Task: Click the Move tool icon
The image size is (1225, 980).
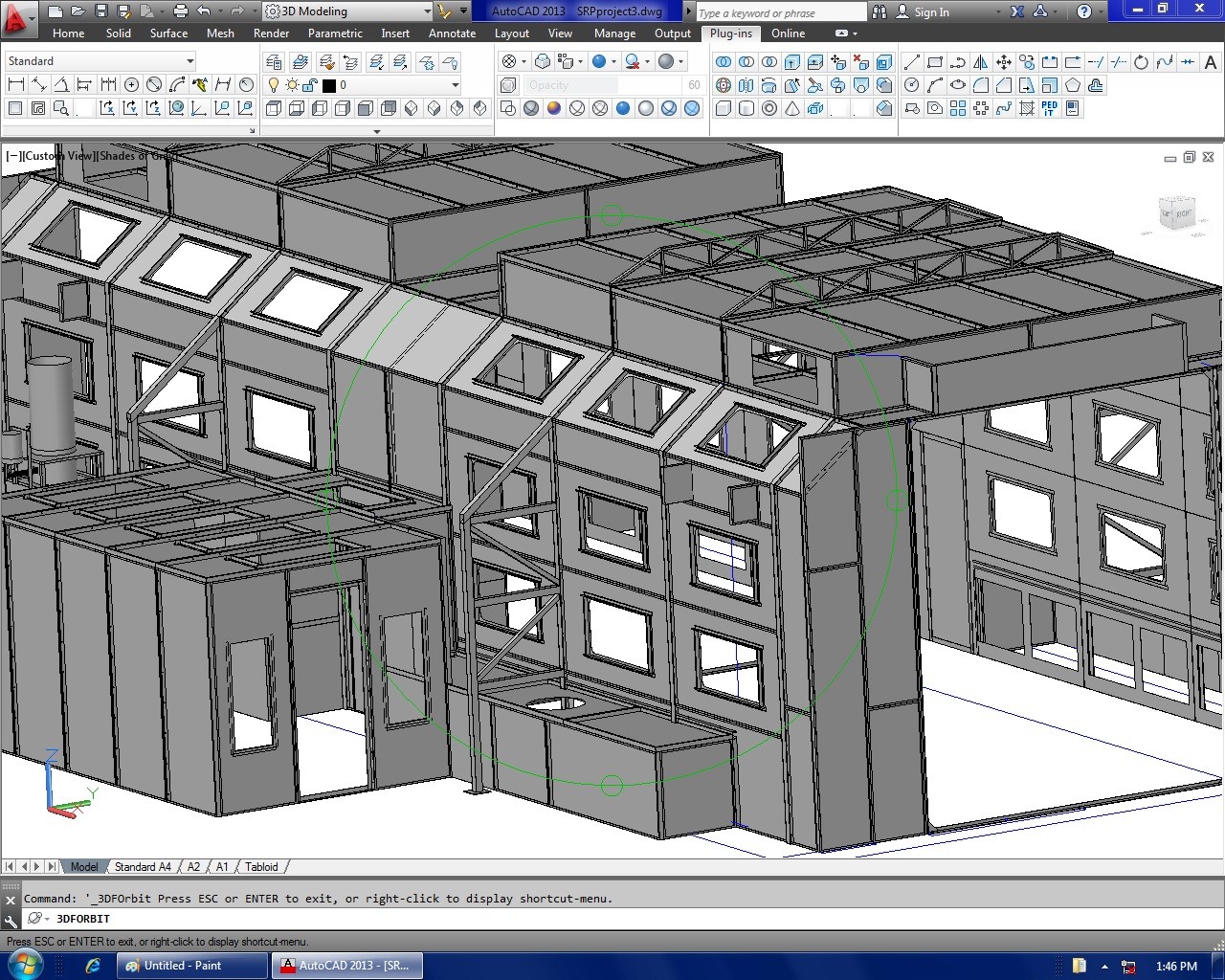Action: (1003, 62)
